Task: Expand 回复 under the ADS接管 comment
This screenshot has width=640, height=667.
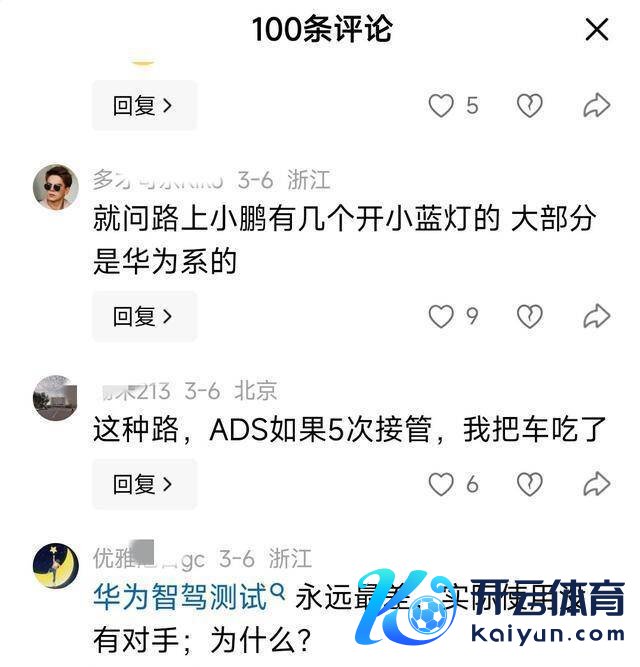Action: pos(144,484)
